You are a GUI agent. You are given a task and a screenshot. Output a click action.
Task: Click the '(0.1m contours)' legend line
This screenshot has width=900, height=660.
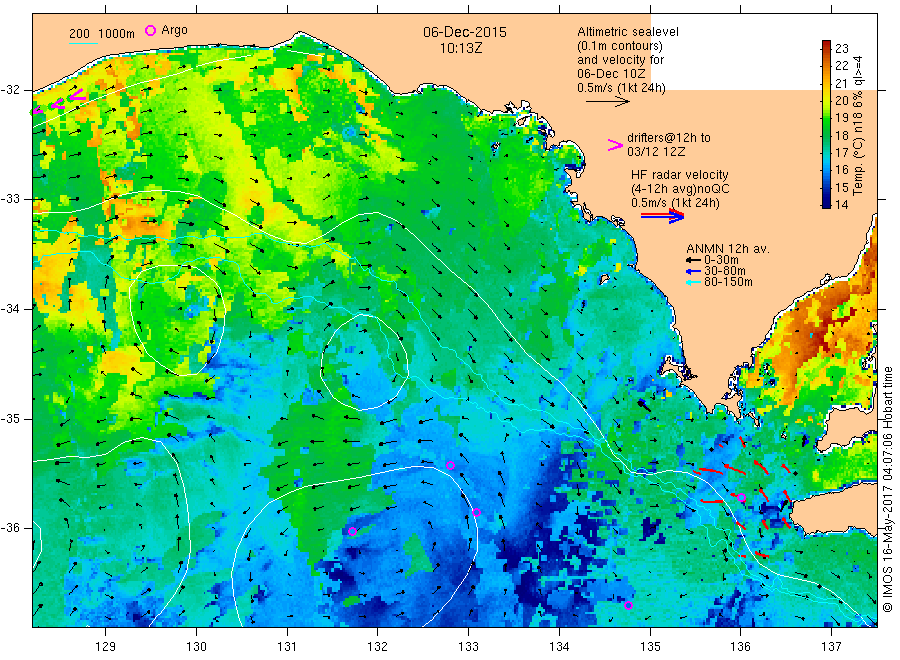620,46
